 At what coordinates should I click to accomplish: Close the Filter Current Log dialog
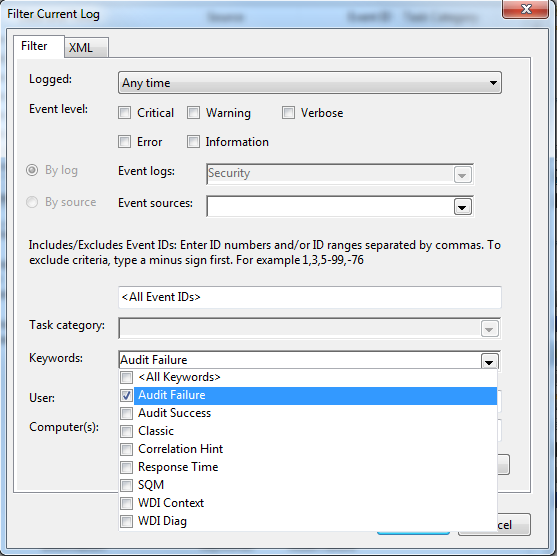pyautogui.click(x=526, y=9)
